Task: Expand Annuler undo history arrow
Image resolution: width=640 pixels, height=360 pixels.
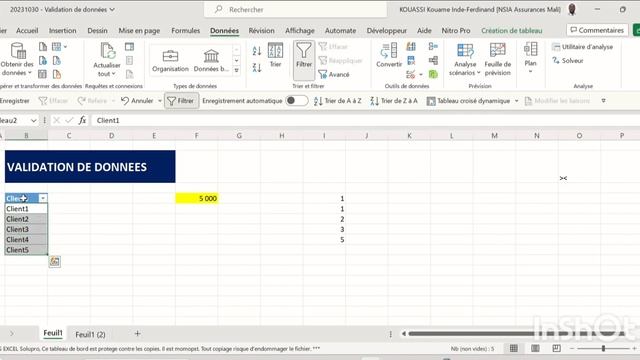Action: 160,100
